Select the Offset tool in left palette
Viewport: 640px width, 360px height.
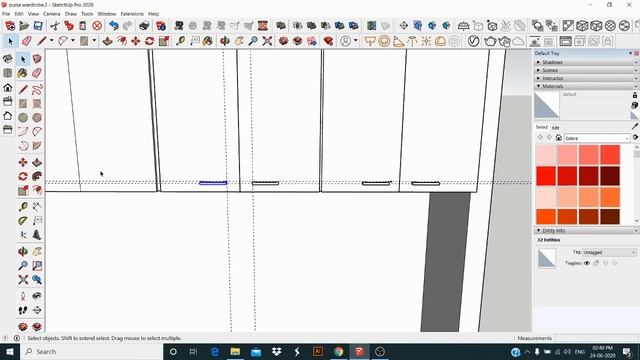pos(37,190)
